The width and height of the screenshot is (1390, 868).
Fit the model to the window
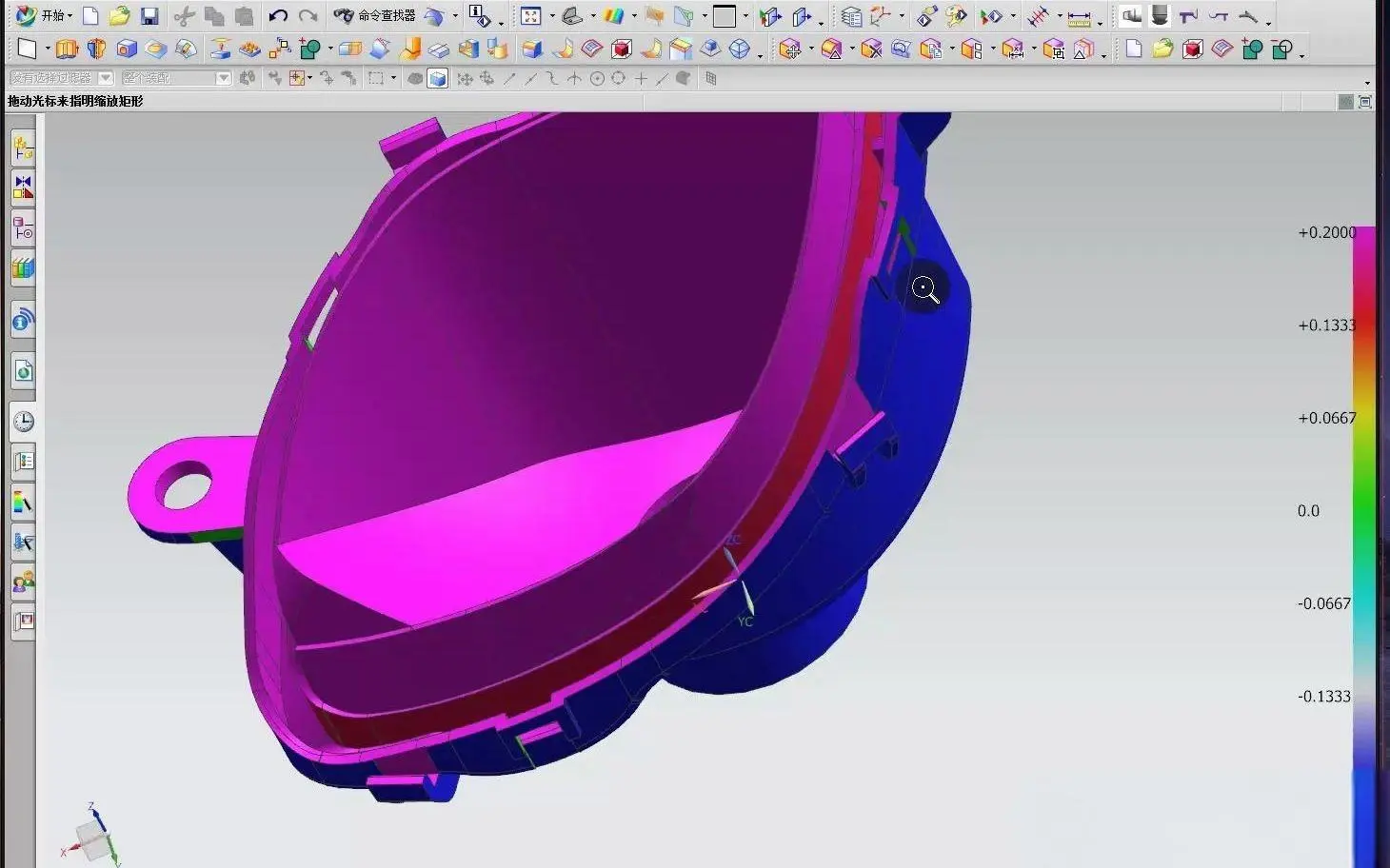tap(531, 15)
